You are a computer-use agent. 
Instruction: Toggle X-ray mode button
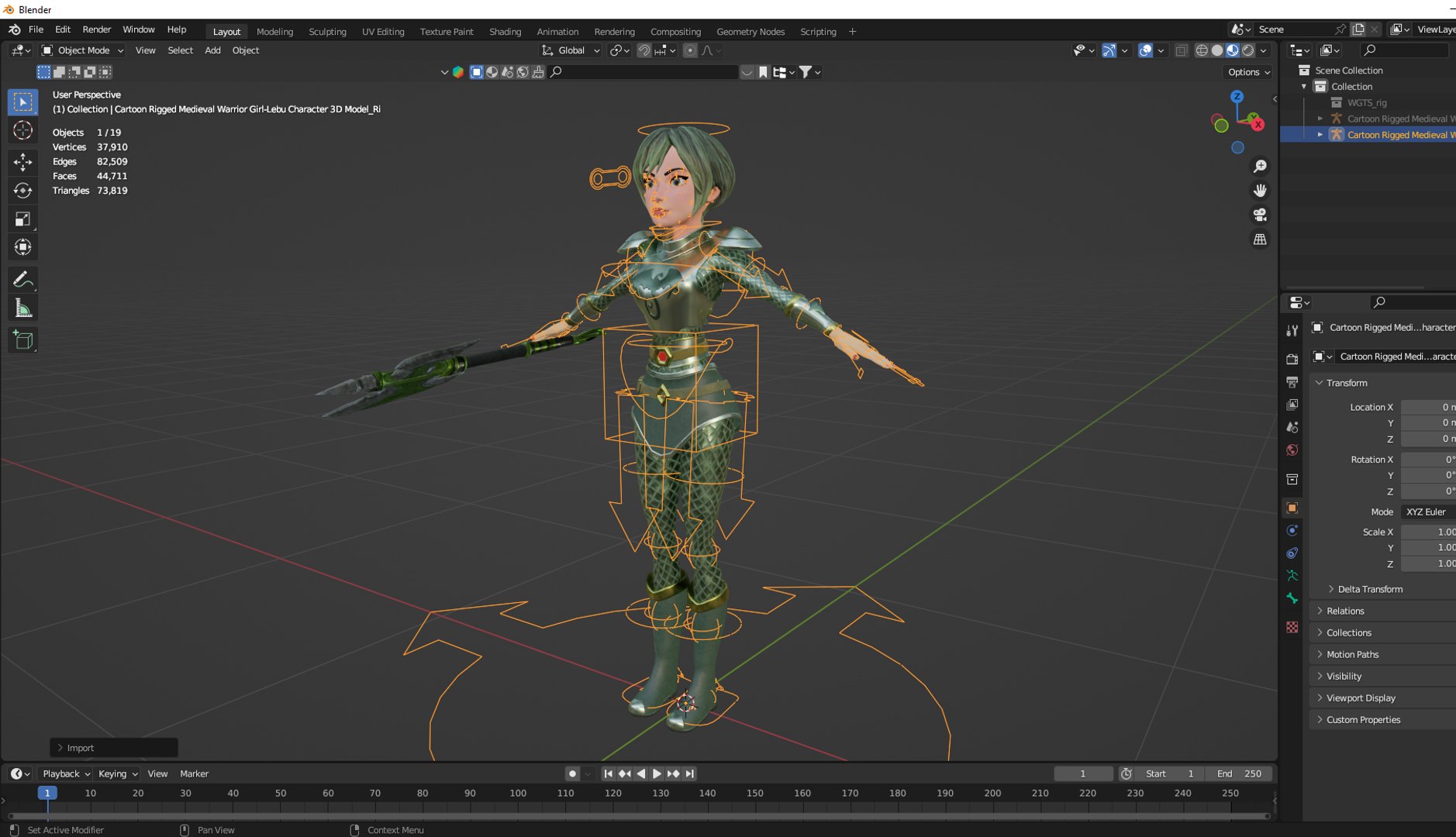(1181, 50)
